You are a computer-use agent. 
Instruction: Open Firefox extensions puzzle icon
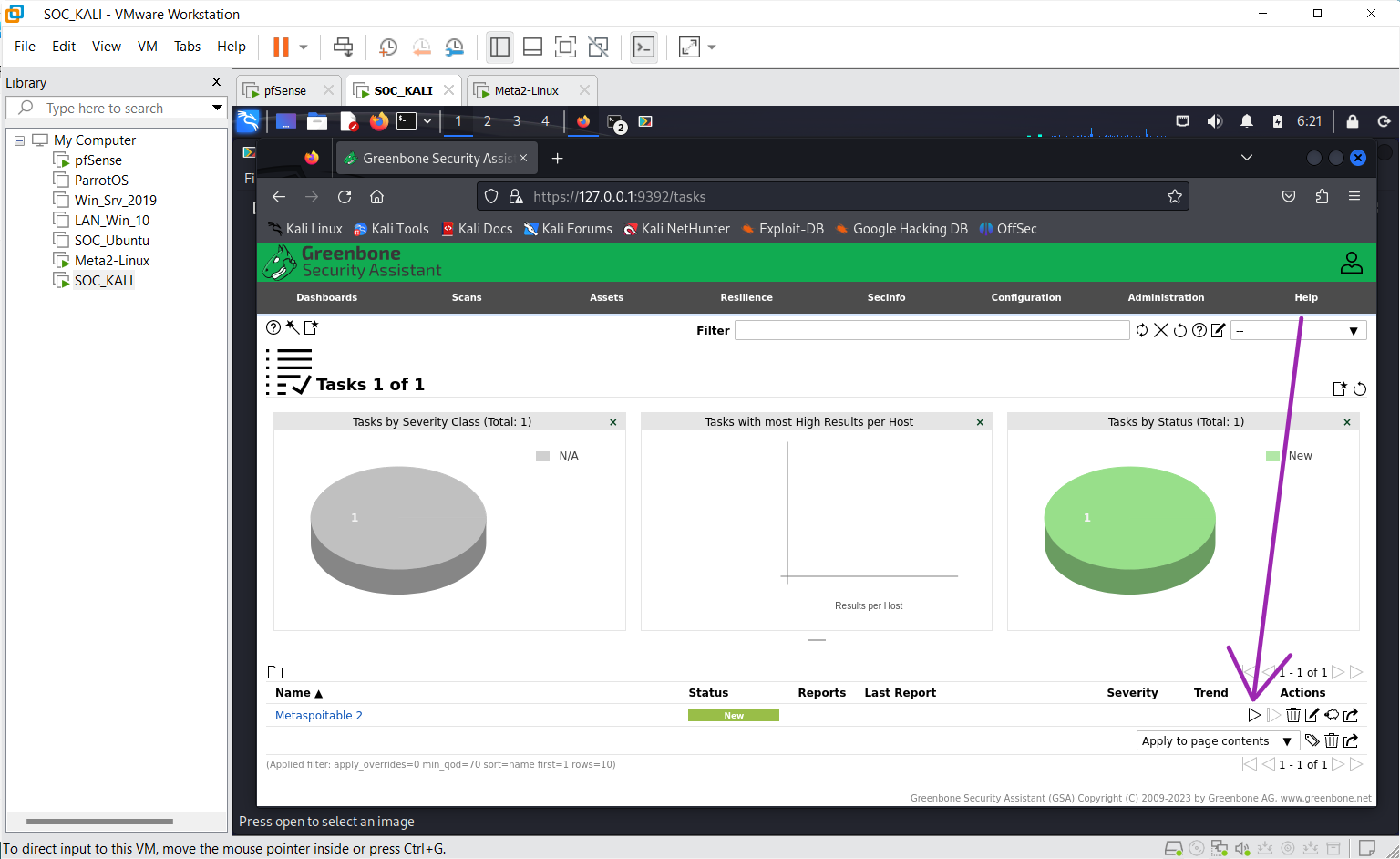click(x=1322, y=196)
